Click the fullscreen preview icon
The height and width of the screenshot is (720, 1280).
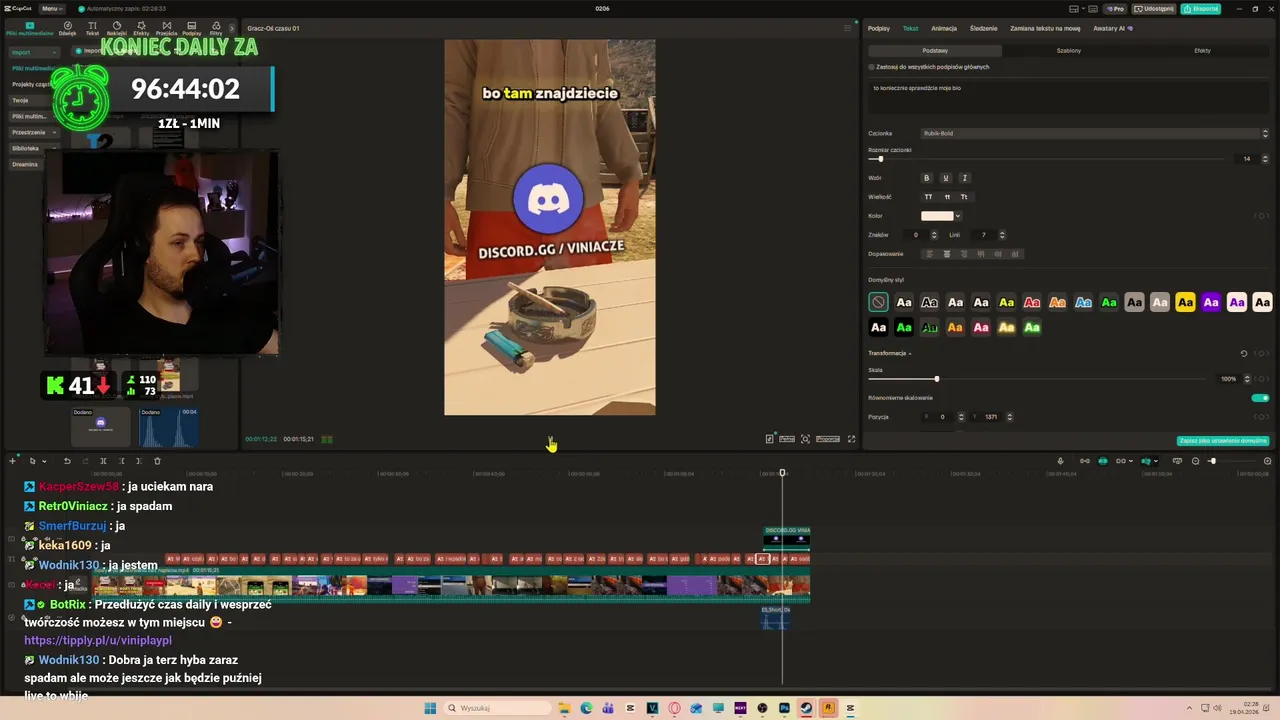(x=852, y=439)
